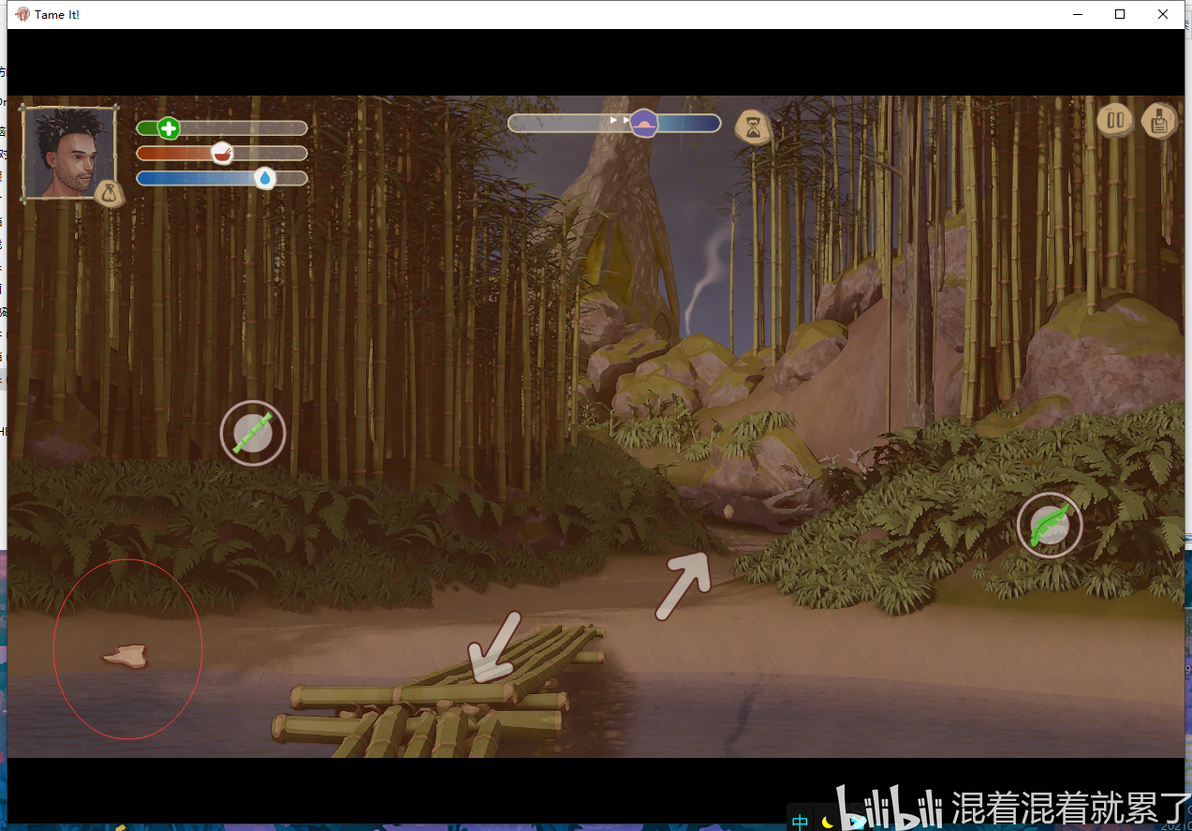Viewport: 1192px width, 831px height.
Task: Click the moon icon in the system tray
Action: [827, 822]
